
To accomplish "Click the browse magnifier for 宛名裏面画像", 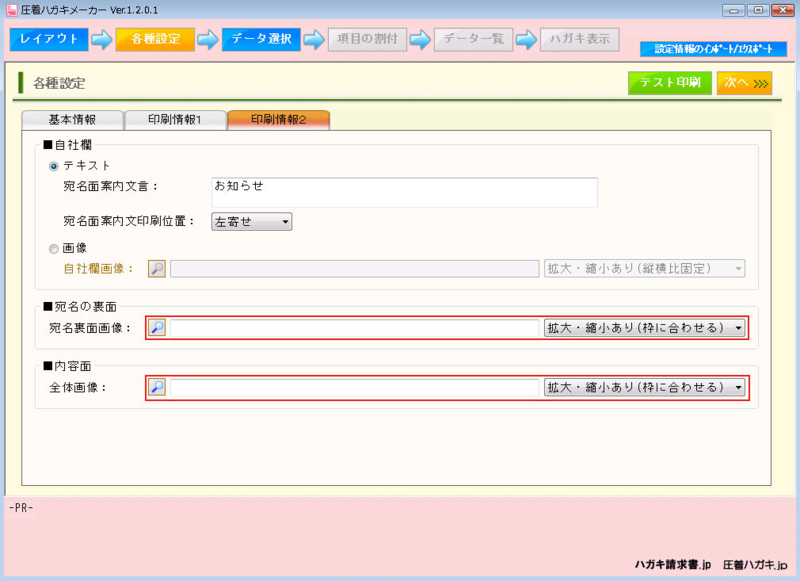I will pos(157,327).
